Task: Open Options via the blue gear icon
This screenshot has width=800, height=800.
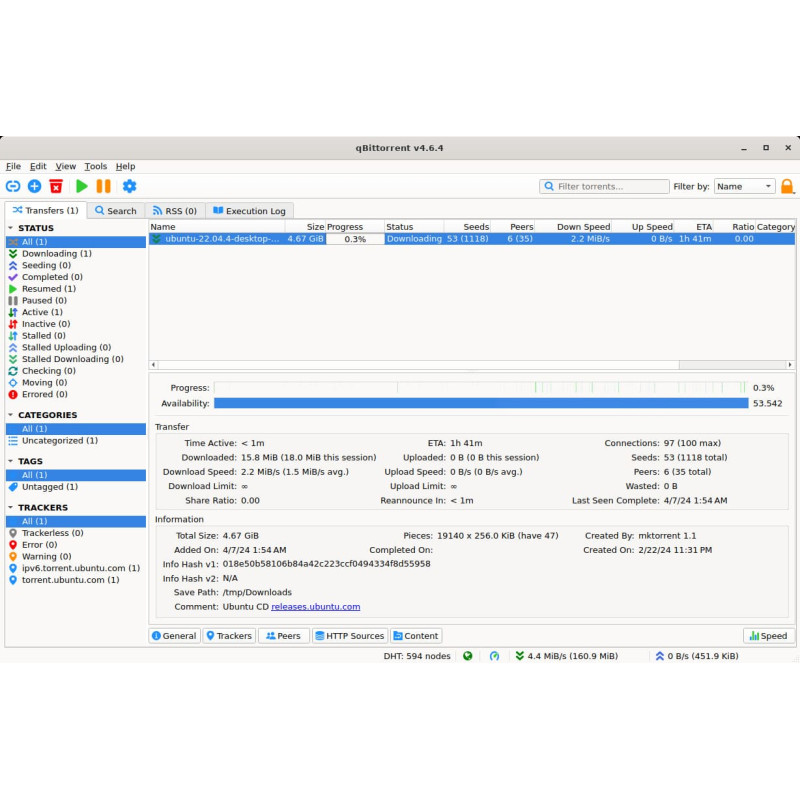Action: coord(130,186)
